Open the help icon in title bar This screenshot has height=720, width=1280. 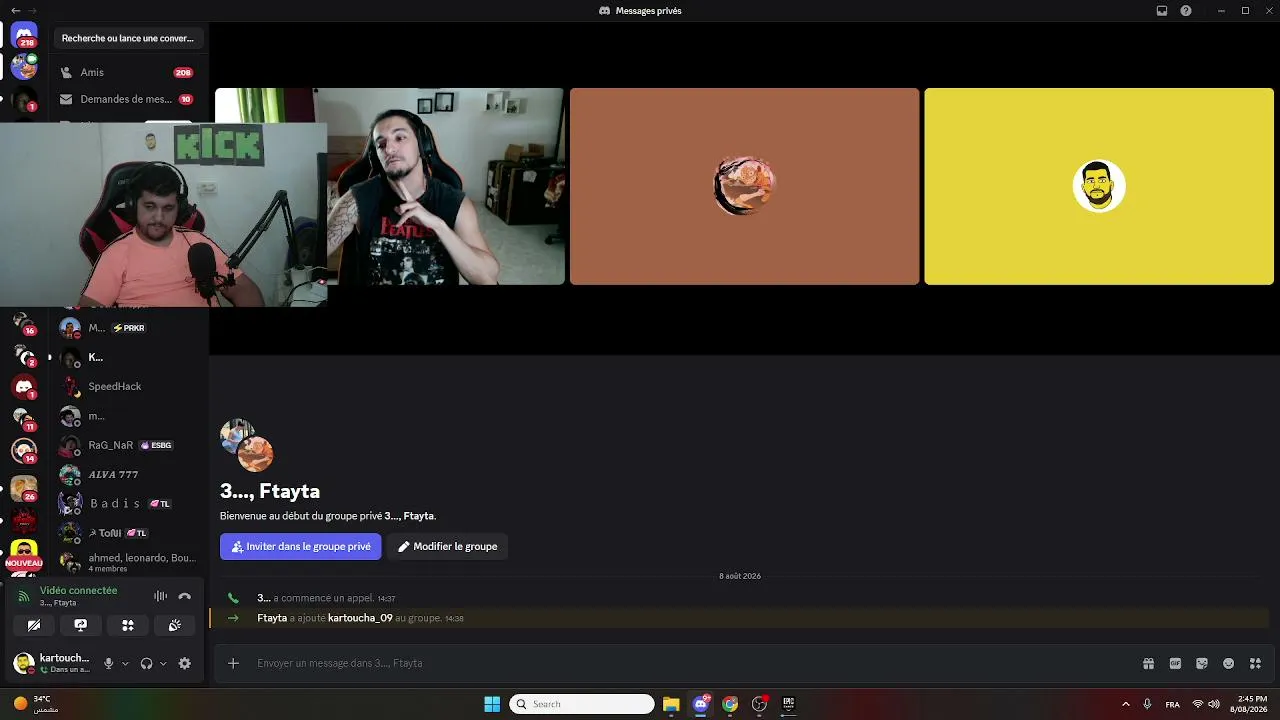[x=1186, y=11]
